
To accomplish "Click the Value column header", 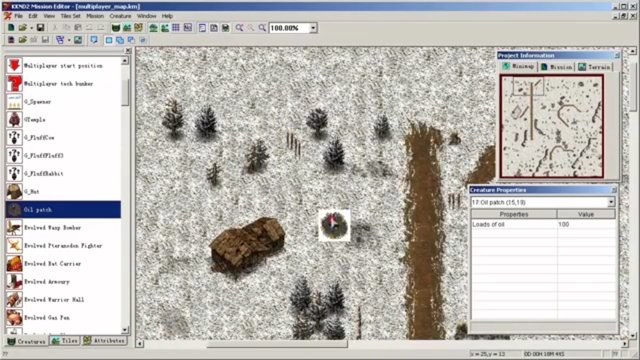I will coord(586,214).
